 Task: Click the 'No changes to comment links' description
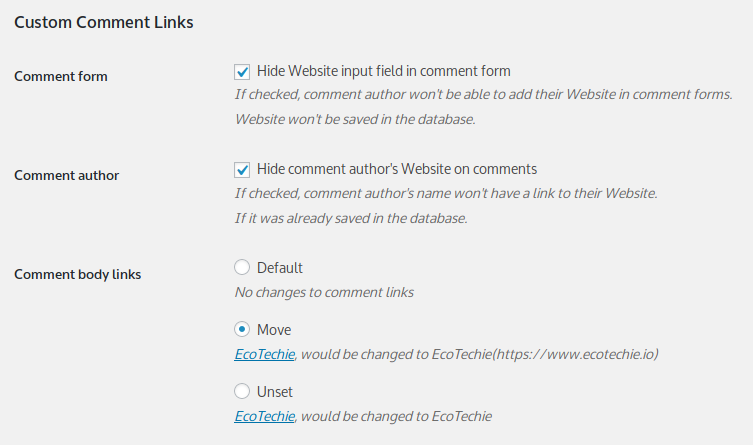(324, 292)
